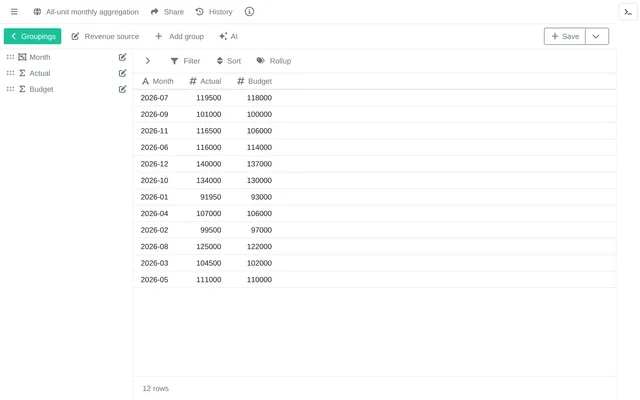The width and height of the screenshot is (640, 400).
Task: Click the sigma icon next to Budget
Action: 22,89
